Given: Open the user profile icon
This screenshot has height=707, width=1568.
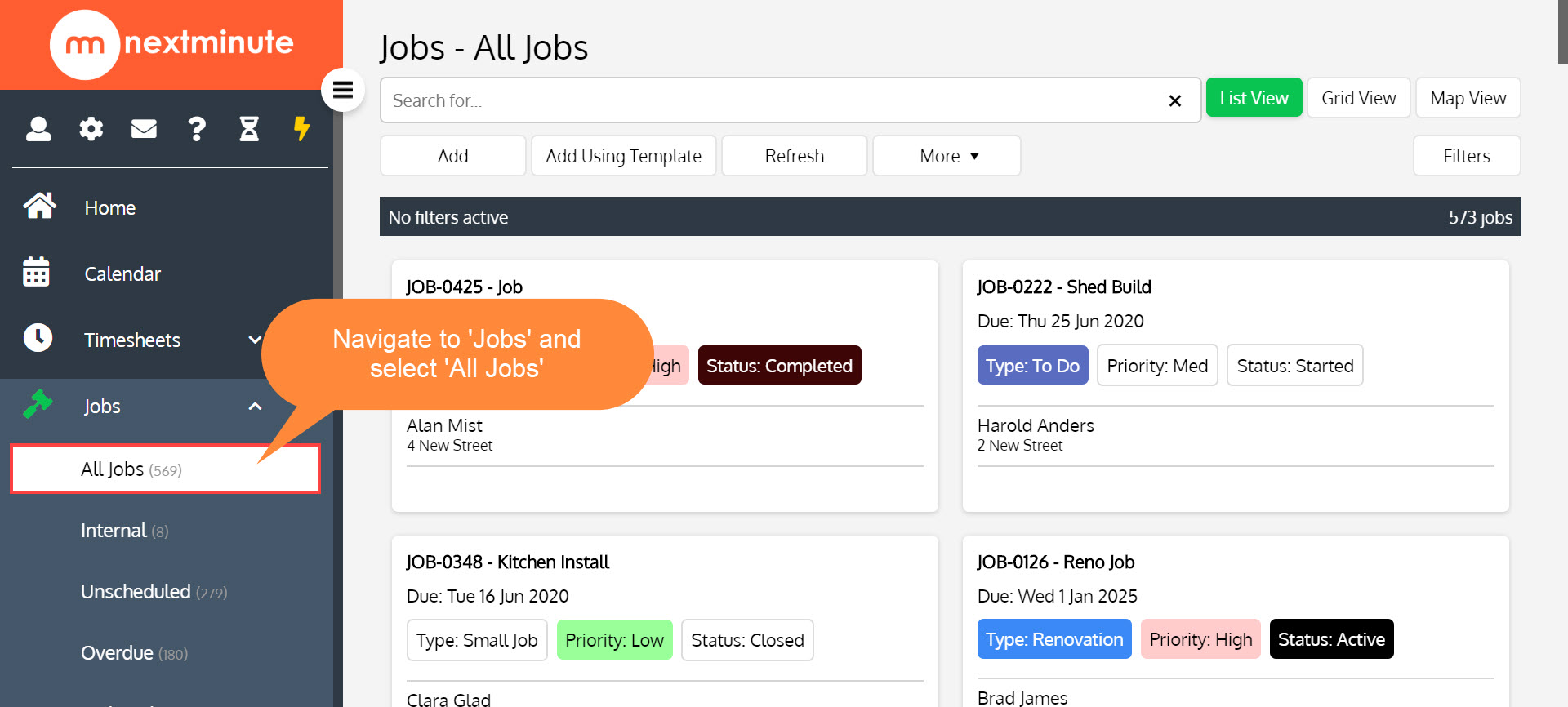Looking at the screenshot, I should click(38, 129).
